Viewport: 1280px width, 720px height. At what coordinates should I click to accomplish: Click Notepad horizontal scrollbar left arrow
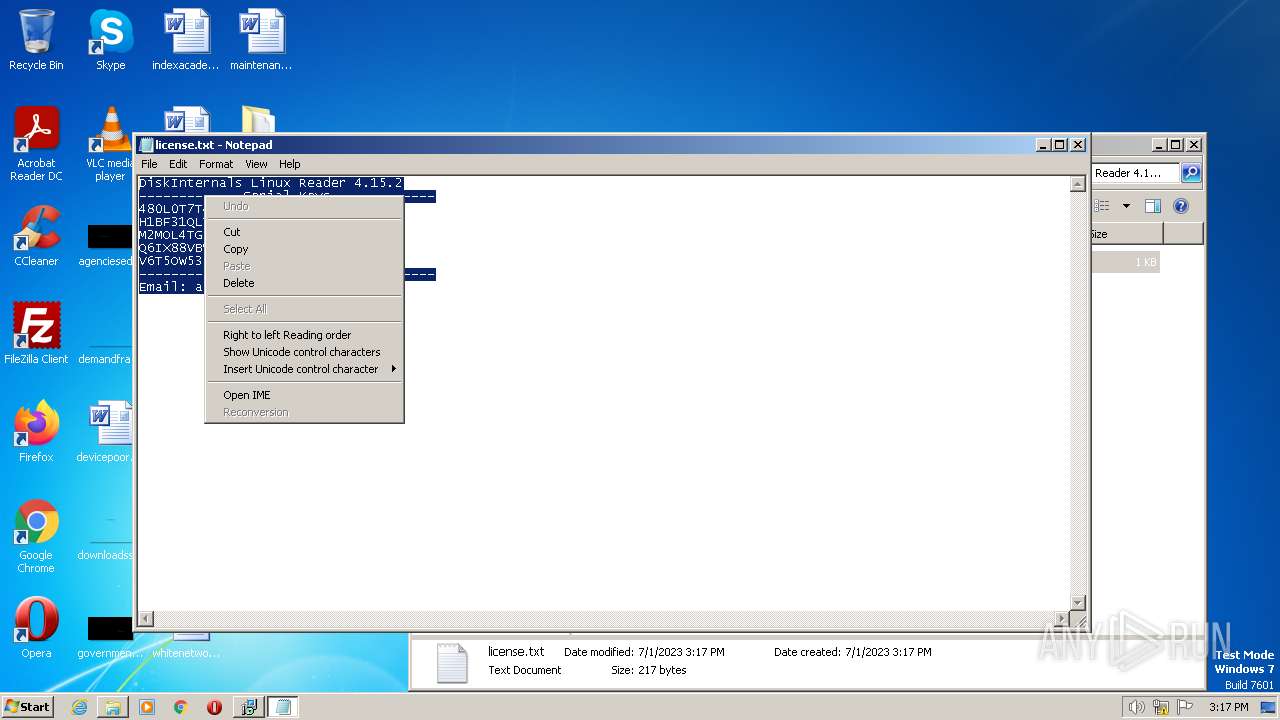click(x=146, y=619)
